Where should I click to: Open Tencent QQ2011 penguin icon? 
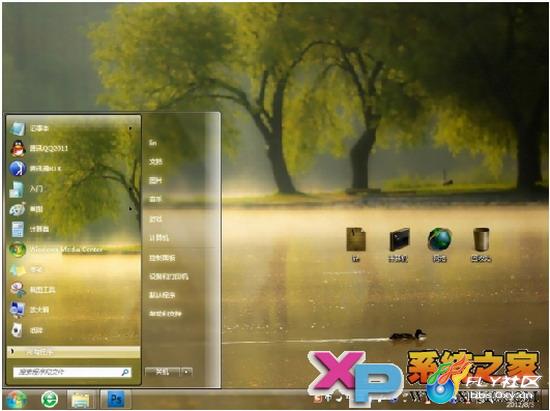pyautogui.click(x=18, y=148)
